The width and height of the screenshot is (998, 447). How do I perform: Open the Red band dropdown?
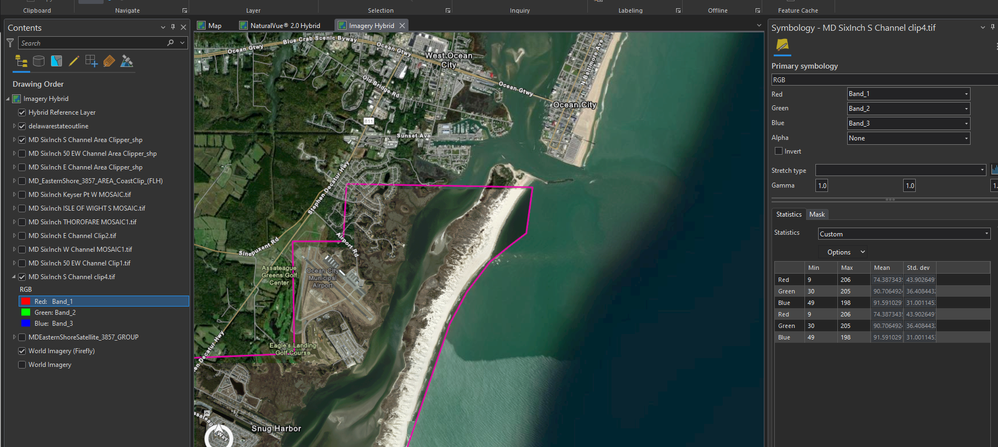pyautogui.click(x=908, y=94)
